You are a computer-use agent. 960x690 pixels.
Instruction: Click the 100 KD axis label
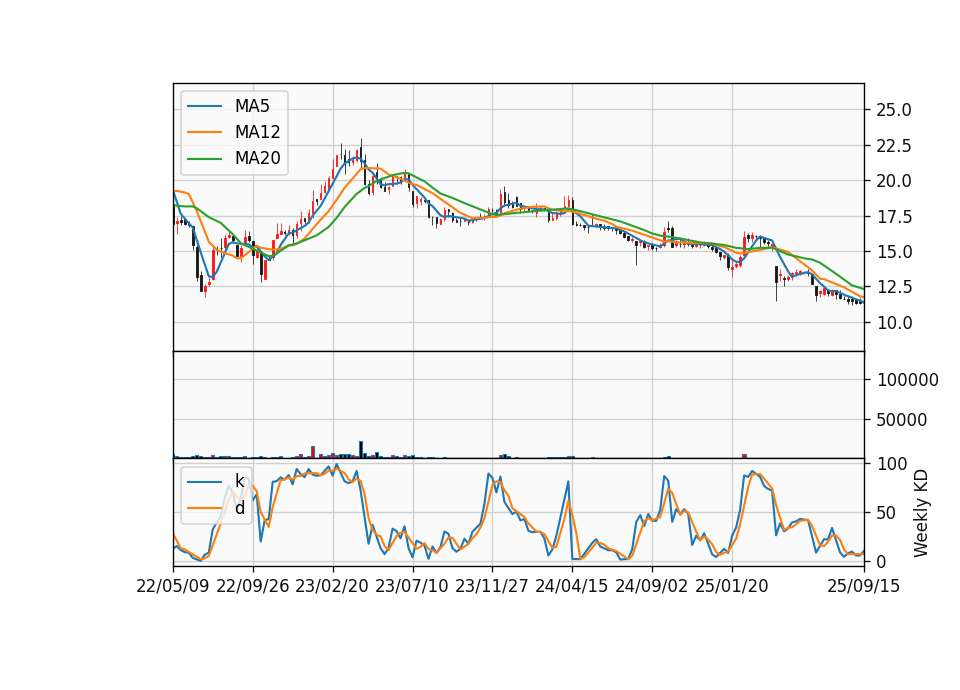click(x=892, y=464)
